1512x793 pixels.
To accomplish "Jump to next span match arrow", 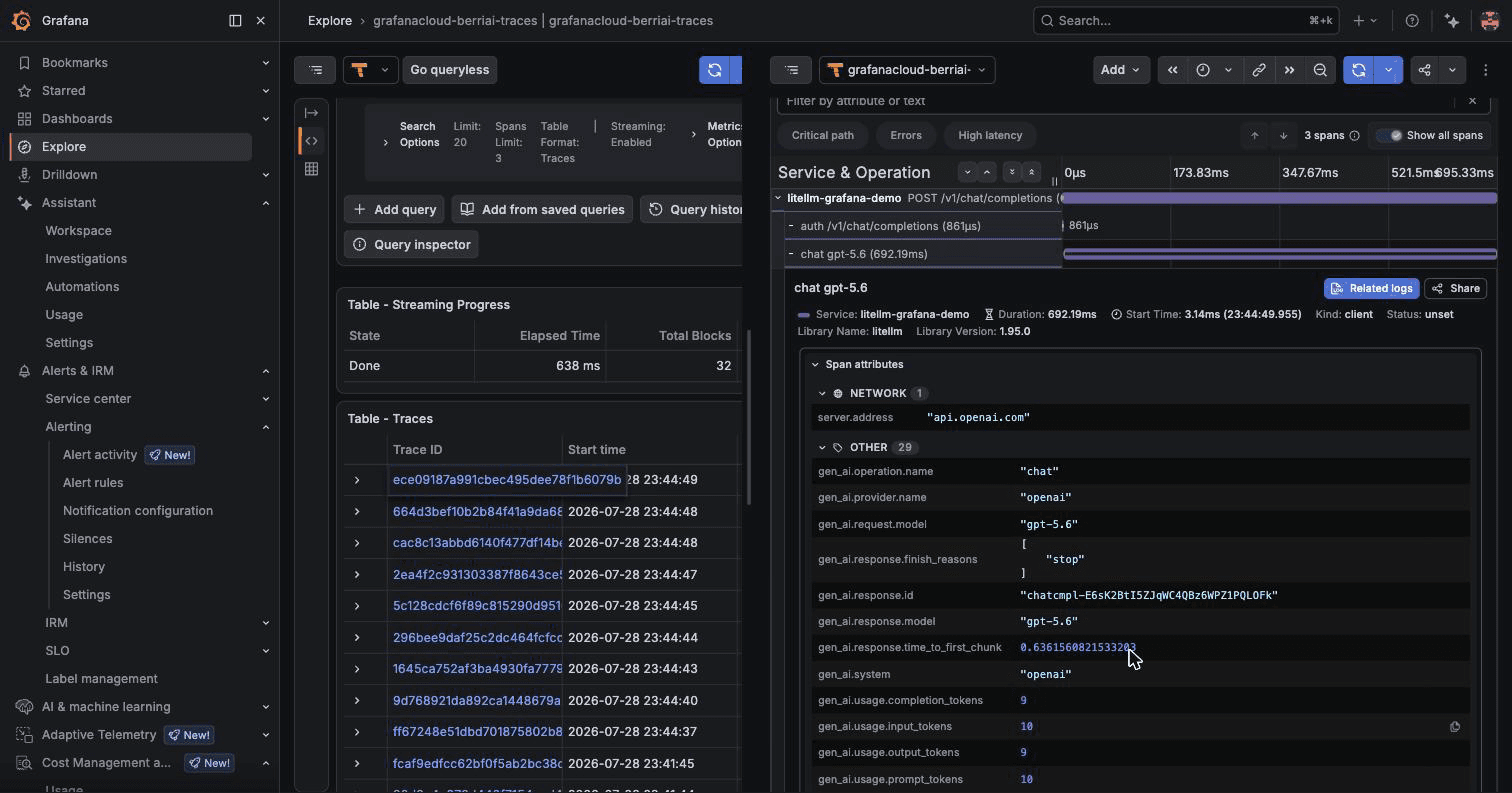I will click(x=1283, y=135).
